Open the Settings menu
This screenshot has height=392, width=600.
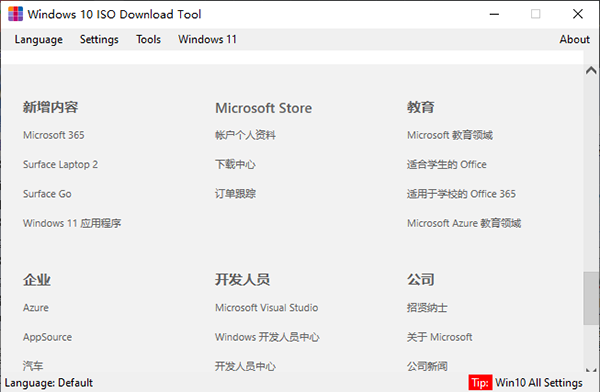(99, 39)
